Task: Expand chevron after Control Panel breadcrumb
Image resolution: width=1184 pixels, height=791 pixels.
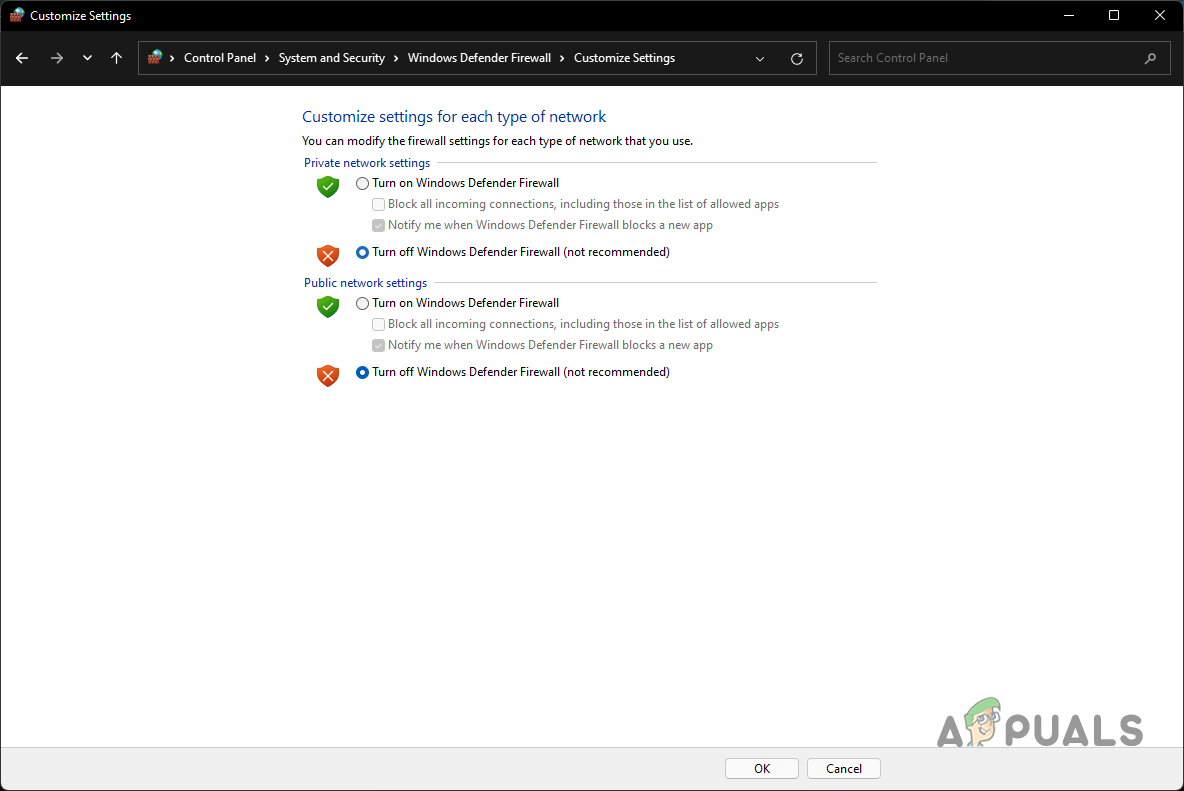Action: coord(267,58)
